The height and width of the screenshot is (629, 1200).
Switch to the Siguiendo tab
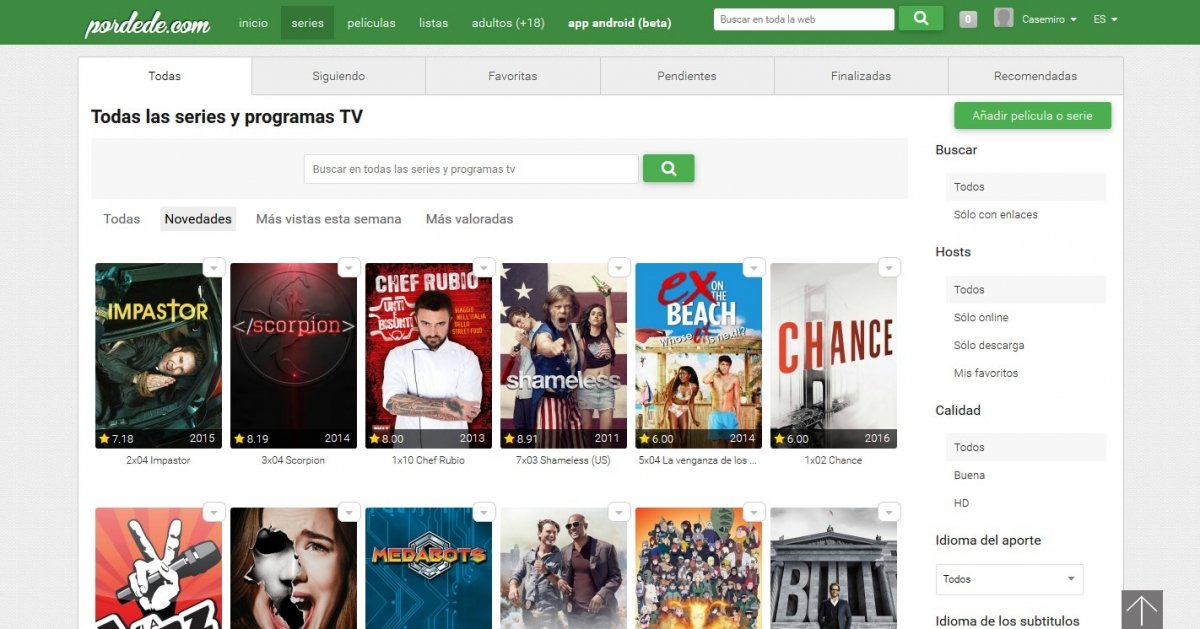tap(339, 76)
